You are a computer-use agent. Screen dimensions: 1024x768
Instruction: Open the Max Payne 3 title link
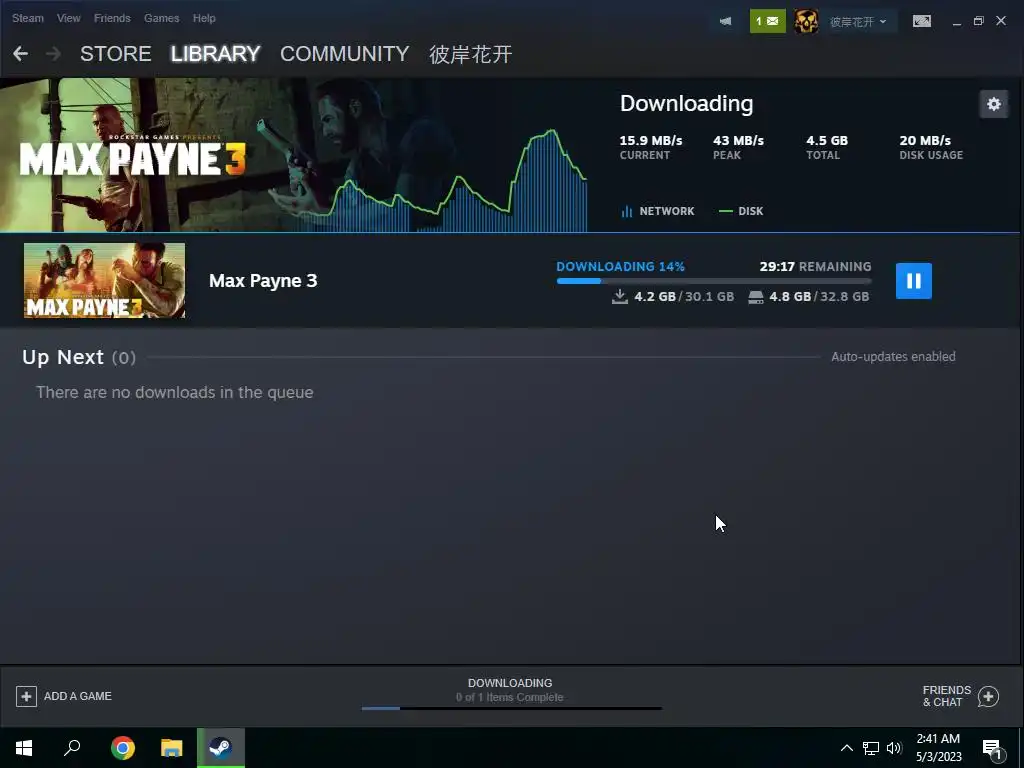tap(263, 281)
